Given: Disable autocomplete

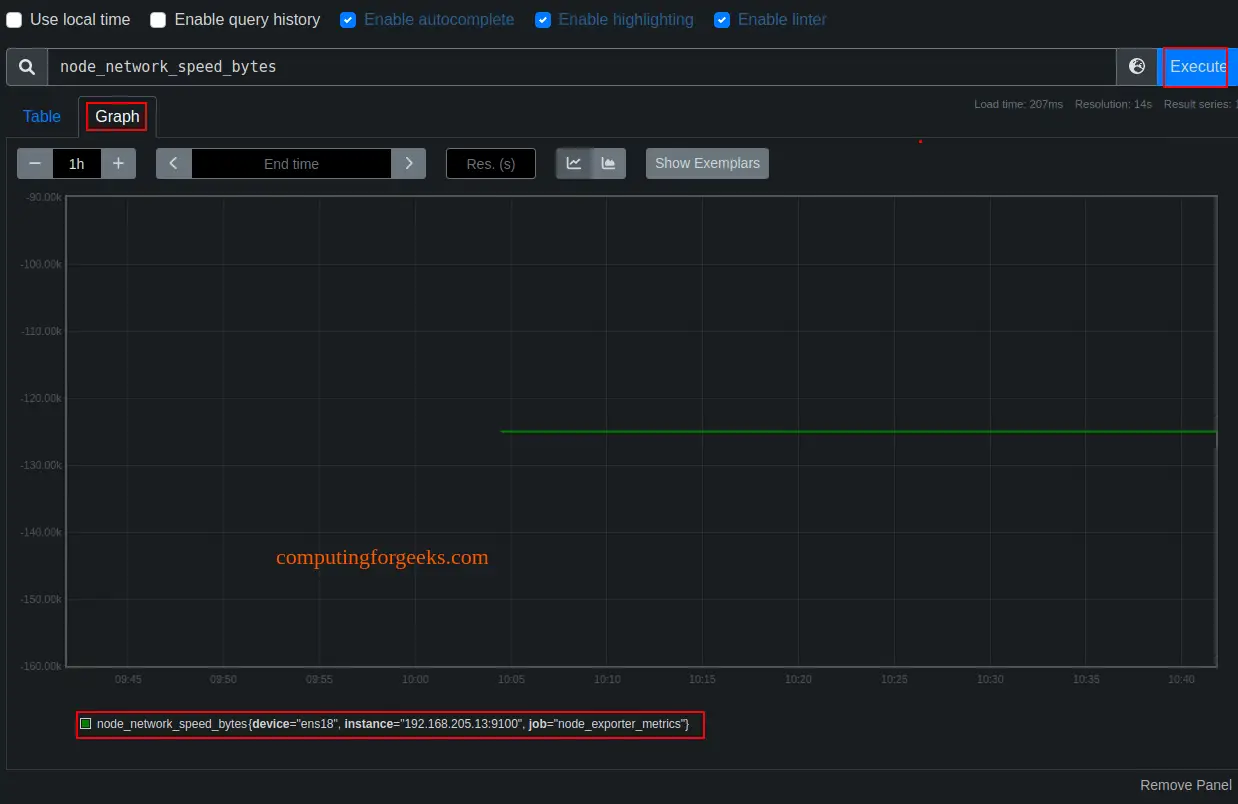Looking at the screenshot, I should tap(348, 19).
